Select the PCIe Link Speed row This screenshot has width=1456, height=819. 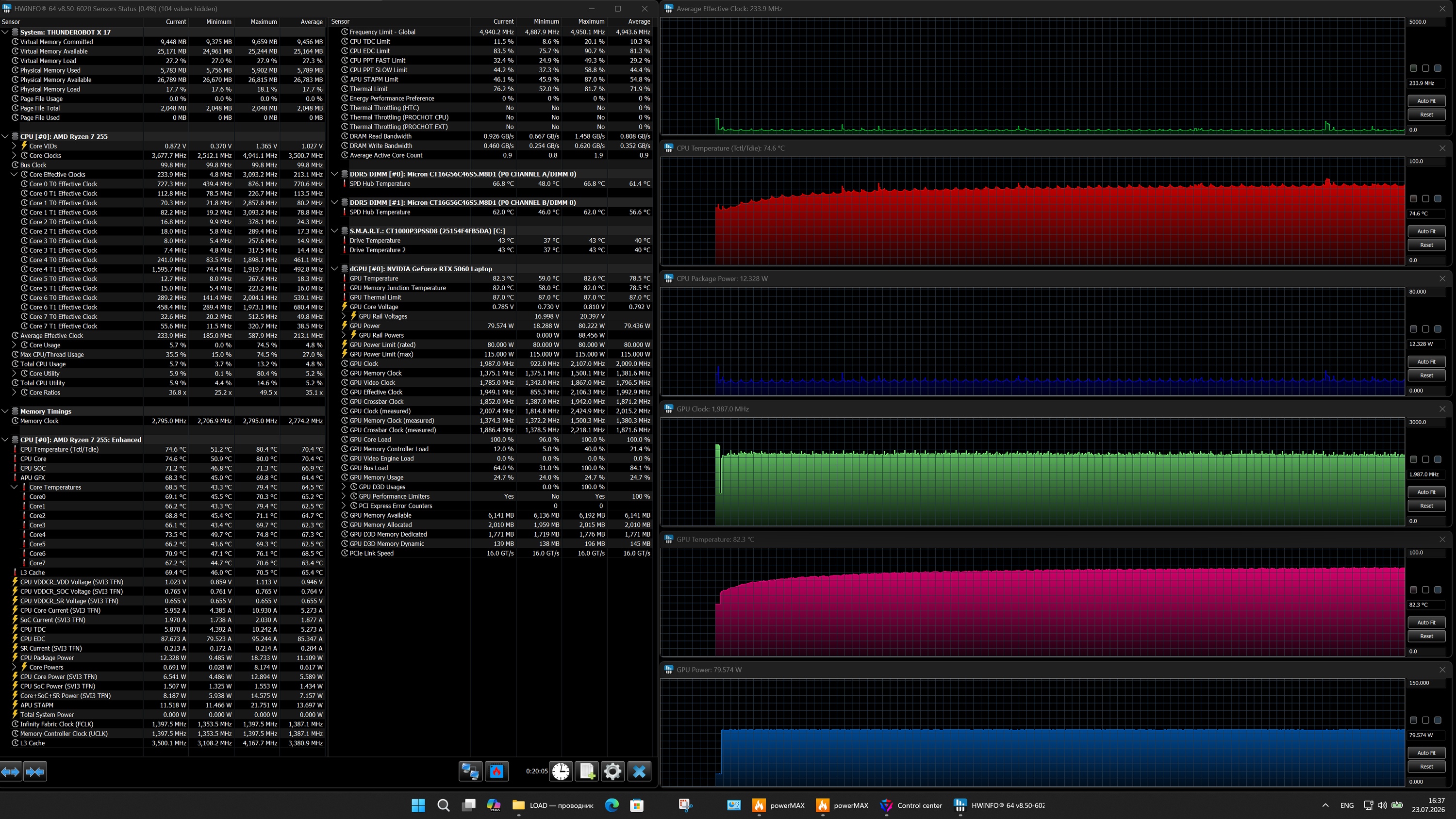[x=492, y=553]
